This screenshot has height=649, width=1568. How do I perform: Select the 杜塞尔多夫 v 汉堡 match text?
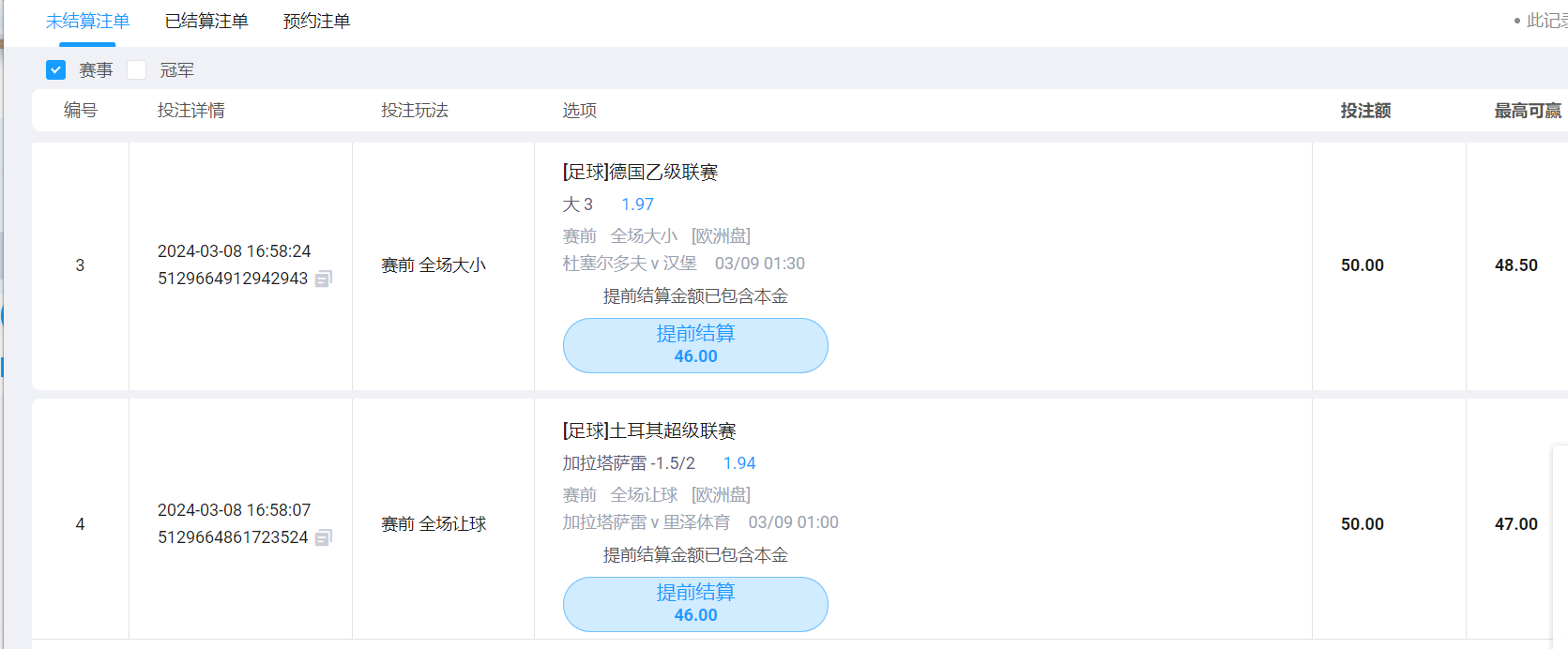pyautogui.click(x=630, y=264)
